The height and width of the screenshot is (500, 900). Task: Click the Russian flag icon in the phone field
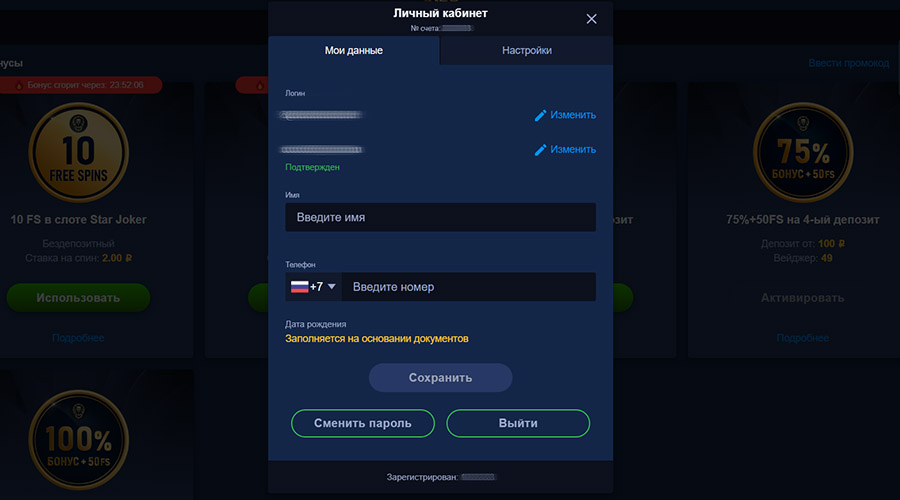point(299,287)
